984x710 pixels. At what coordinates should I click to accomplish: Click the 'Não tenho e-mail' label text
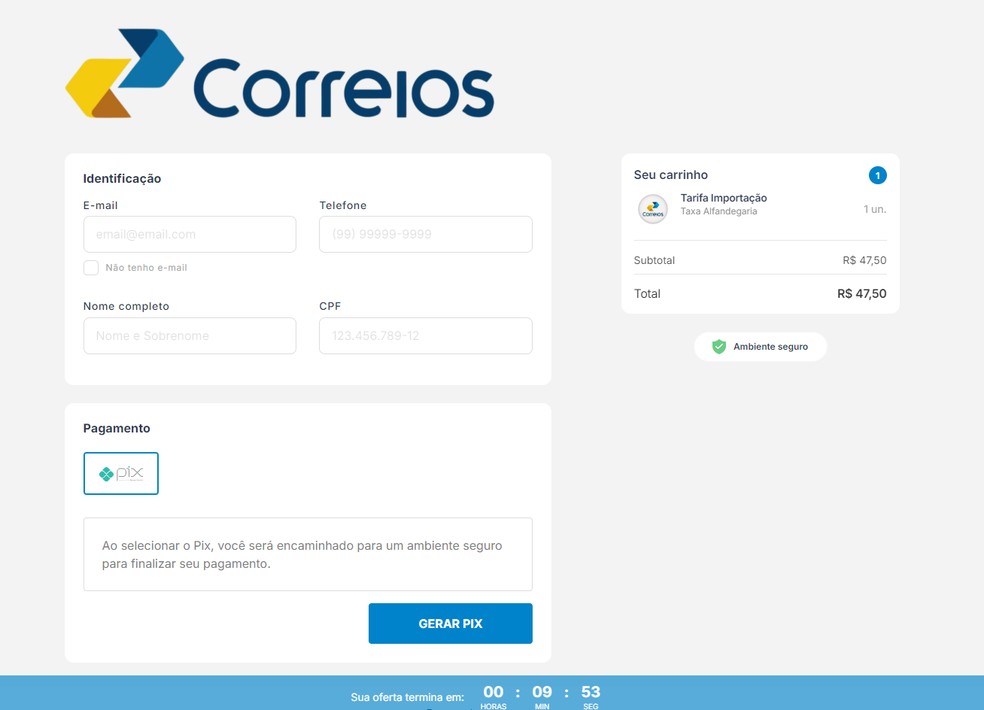coord(146,267)
